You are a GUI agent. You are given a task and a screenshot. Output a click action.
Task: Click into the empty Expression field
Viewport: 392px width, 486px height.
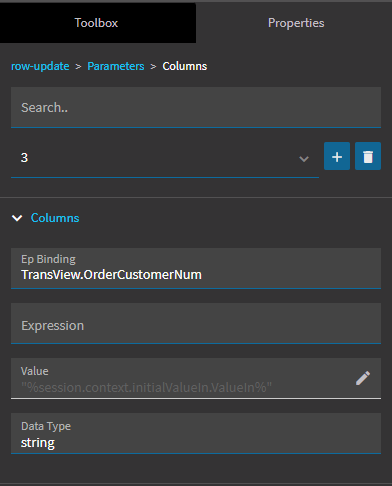(x=196, y=323)
